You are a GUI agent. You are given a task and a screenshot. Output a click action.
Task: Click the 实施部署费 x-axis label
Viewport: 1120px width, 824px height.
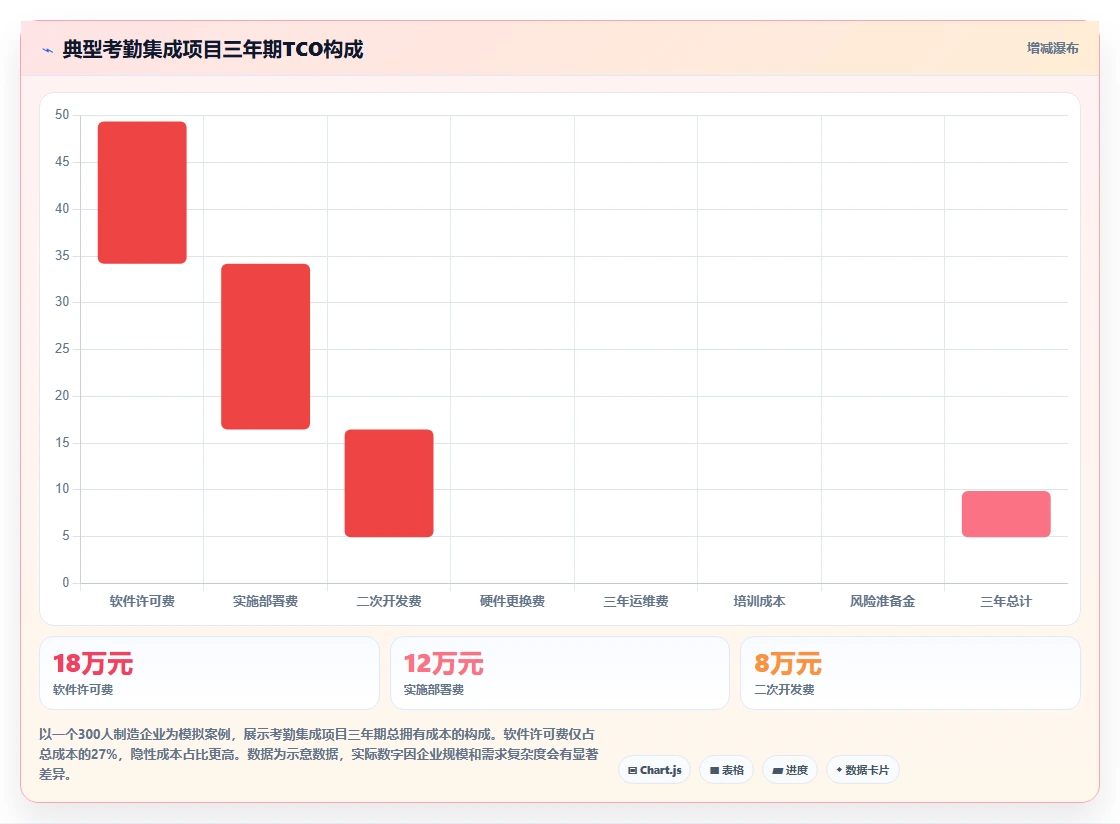click(266, 601)
